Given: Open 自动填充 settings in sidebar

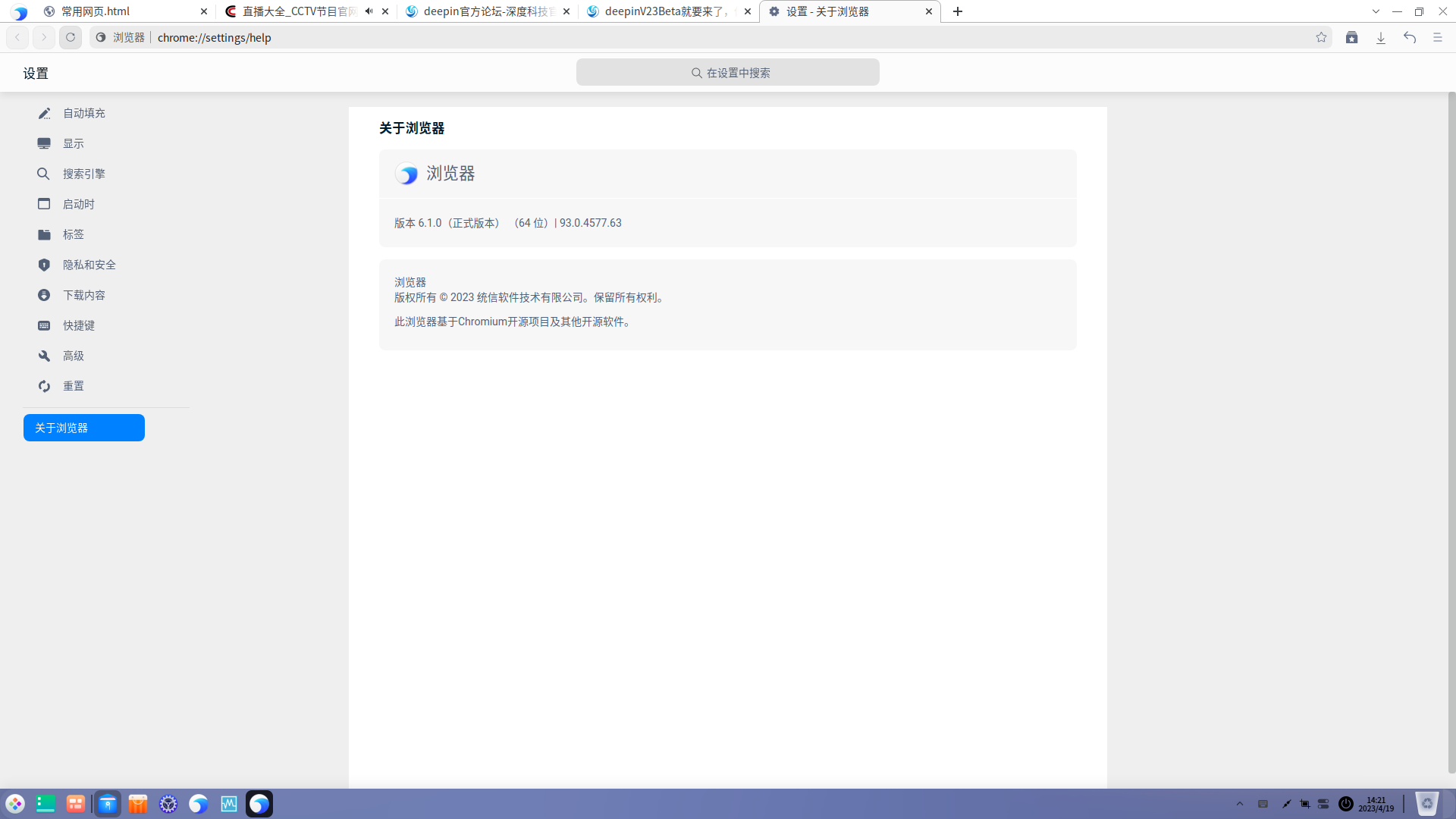Looking at the screenshot, I should pyautogui.click(x=83, y=113).
